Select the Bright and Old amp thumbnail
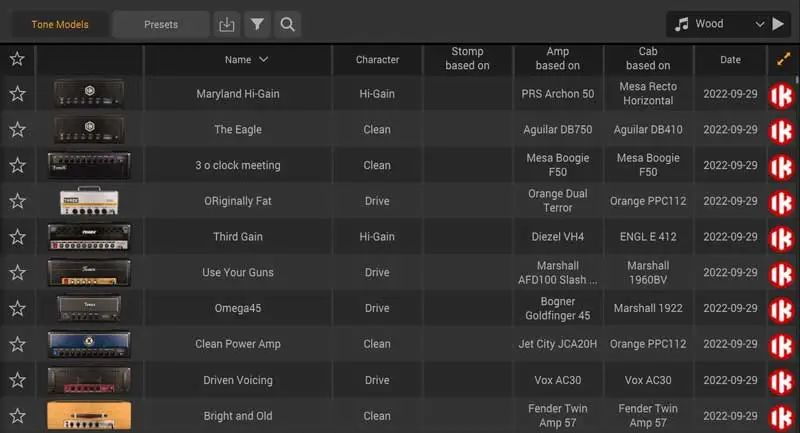This screenshot has width=800, height=433. click(x=89, y=416)
